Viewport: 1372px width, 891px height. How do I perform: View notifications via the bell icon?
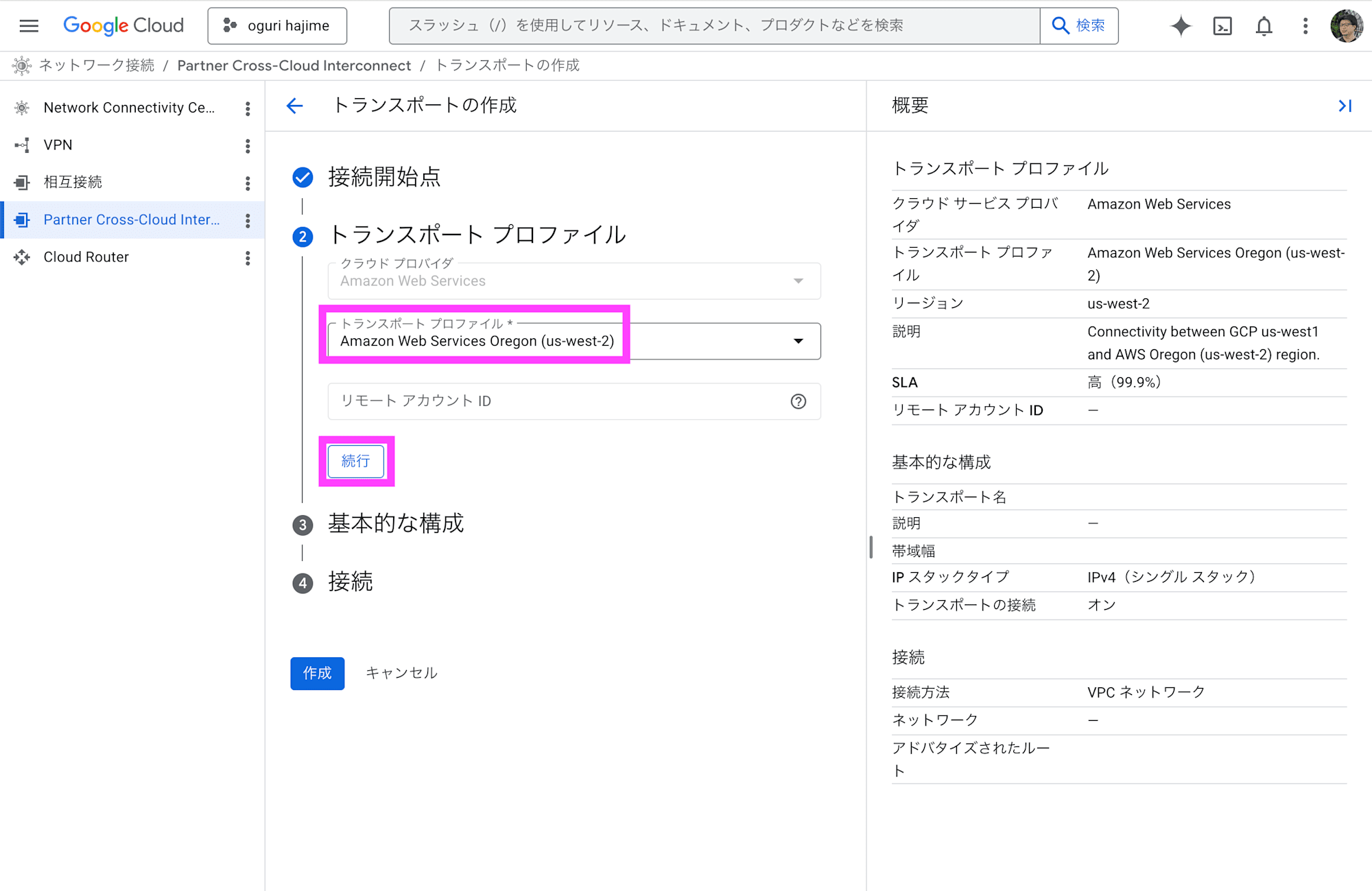(1263, 25)
